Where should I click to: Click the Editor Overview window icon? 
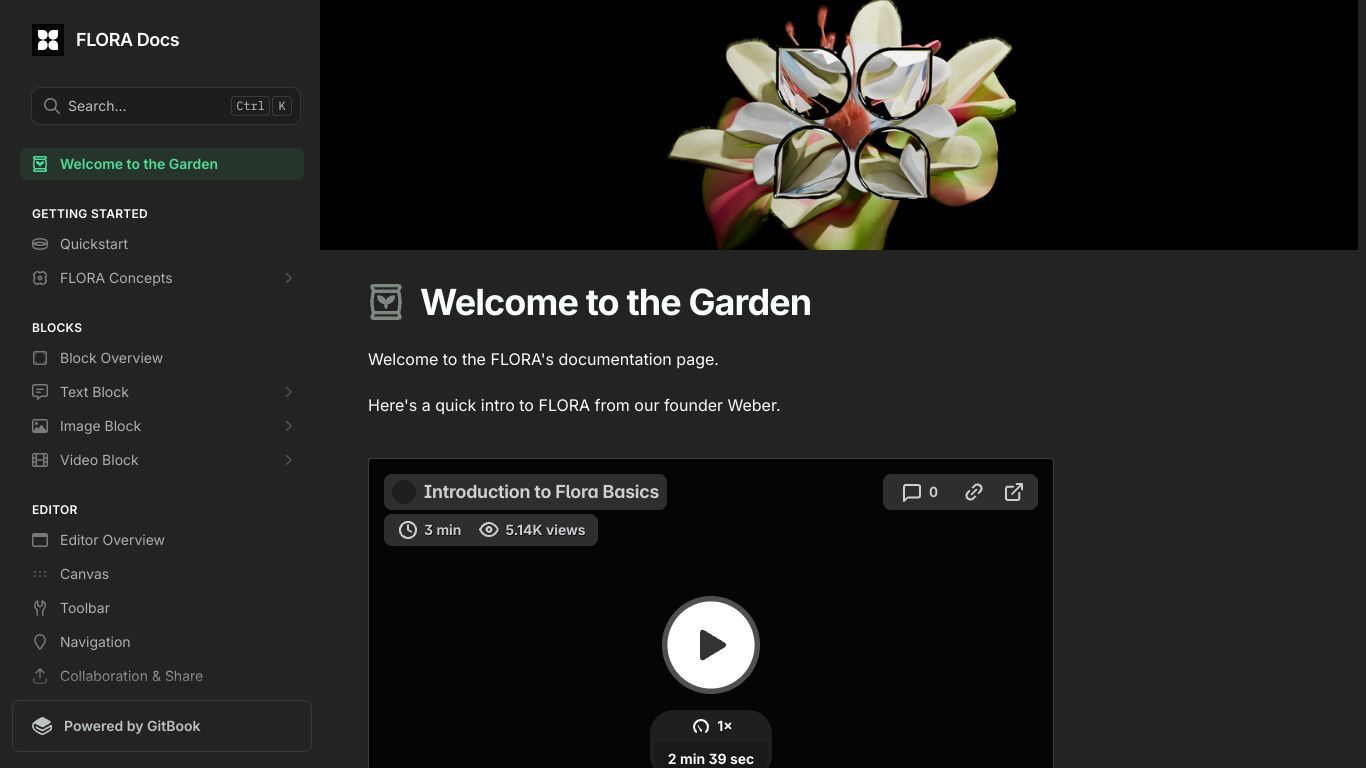(40, 540)
